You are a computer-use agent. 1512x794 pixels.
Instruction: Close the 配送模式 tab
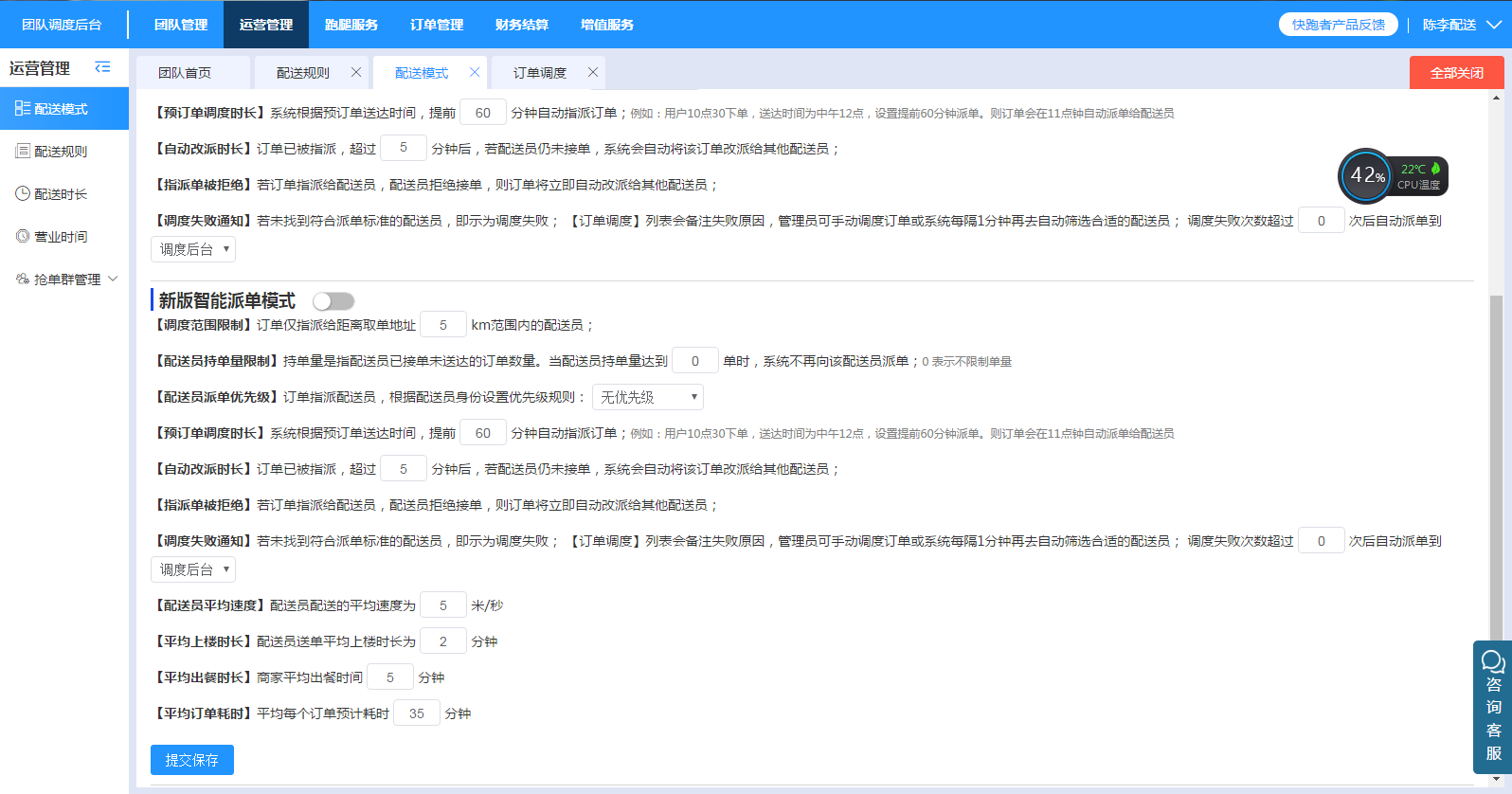point(475,72)
